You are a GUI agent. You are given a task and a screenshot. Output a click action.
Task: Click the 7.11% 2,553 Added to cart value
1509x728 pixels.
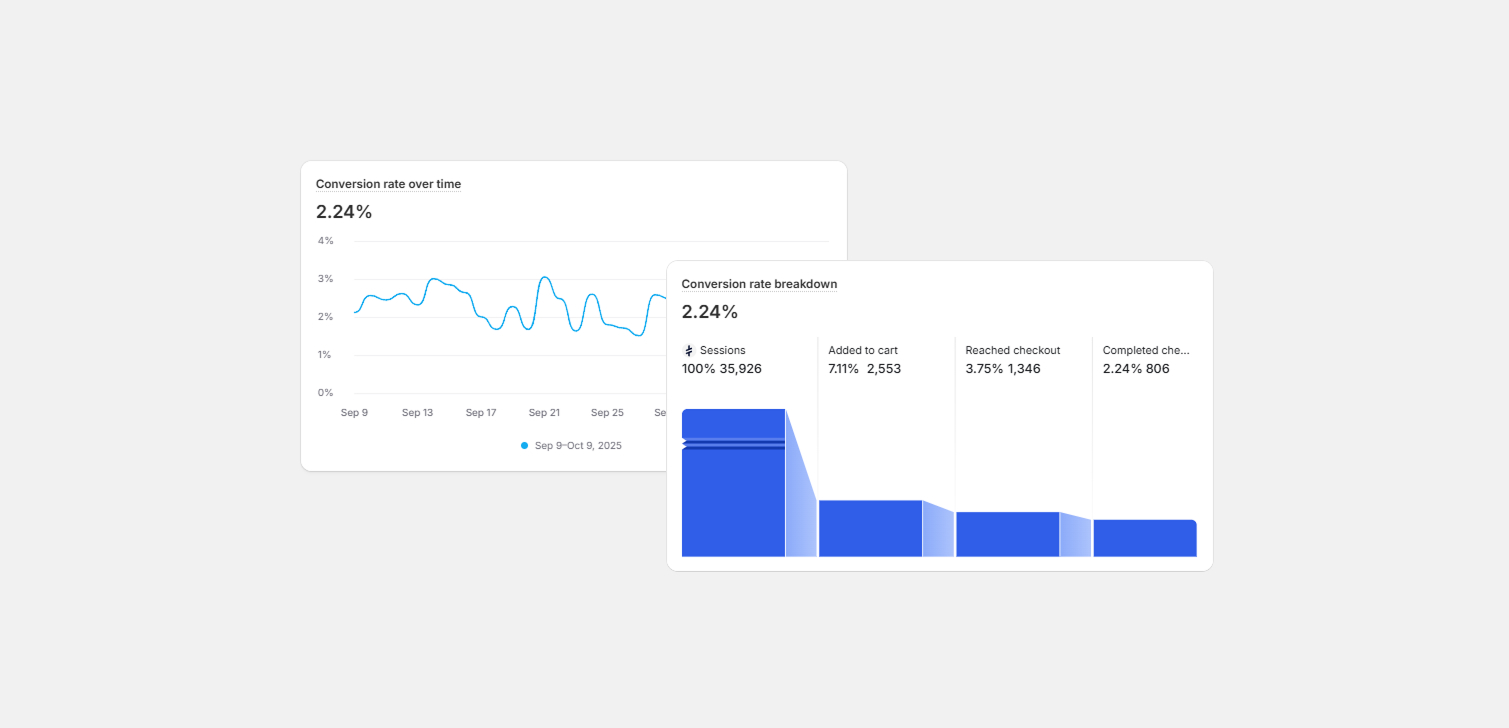pos(864,368)
